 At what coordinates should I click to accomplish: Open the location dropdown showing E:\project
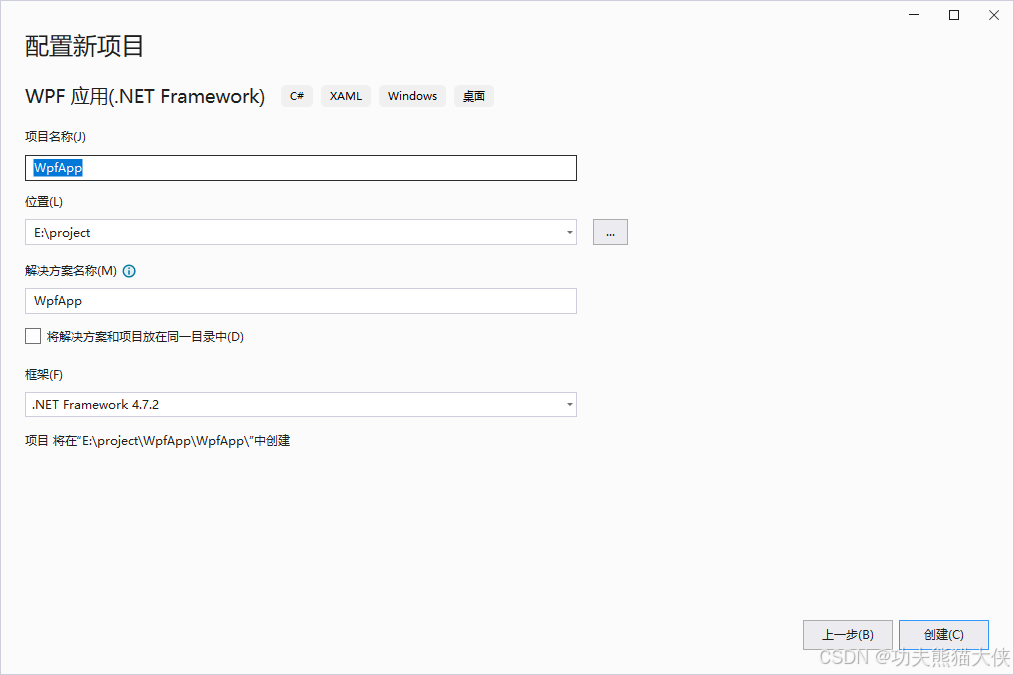coord(301,232)
